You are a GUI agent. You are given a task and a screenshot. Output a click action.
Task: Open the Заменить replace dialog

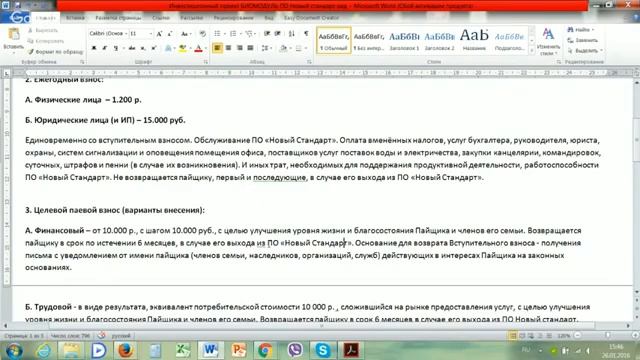(x=583, y=40)
